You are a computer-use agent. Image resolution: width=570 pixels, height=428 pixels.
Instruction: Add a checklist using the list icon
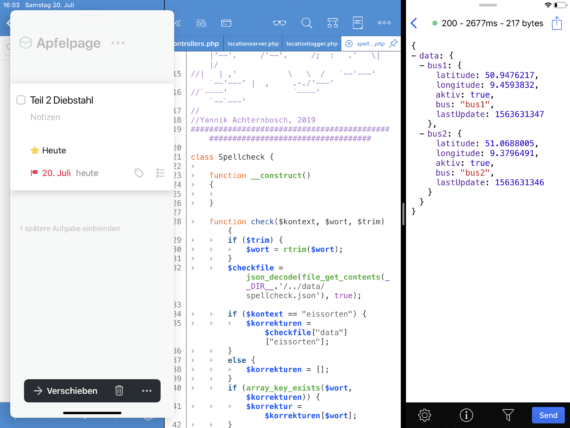(x=160, y=173)
